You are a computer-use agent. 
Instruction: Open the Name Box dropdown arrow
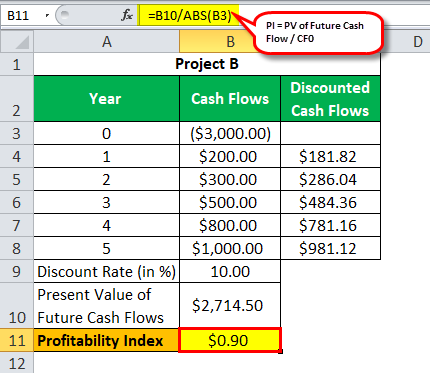point(47,15)
